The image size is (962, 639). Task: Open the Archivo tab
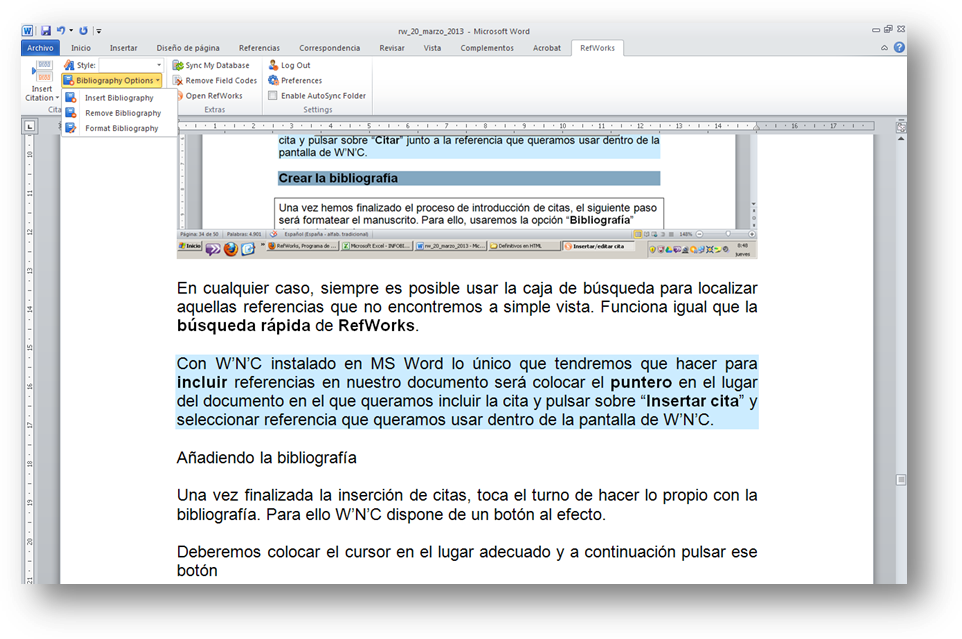tap(40, 48)
